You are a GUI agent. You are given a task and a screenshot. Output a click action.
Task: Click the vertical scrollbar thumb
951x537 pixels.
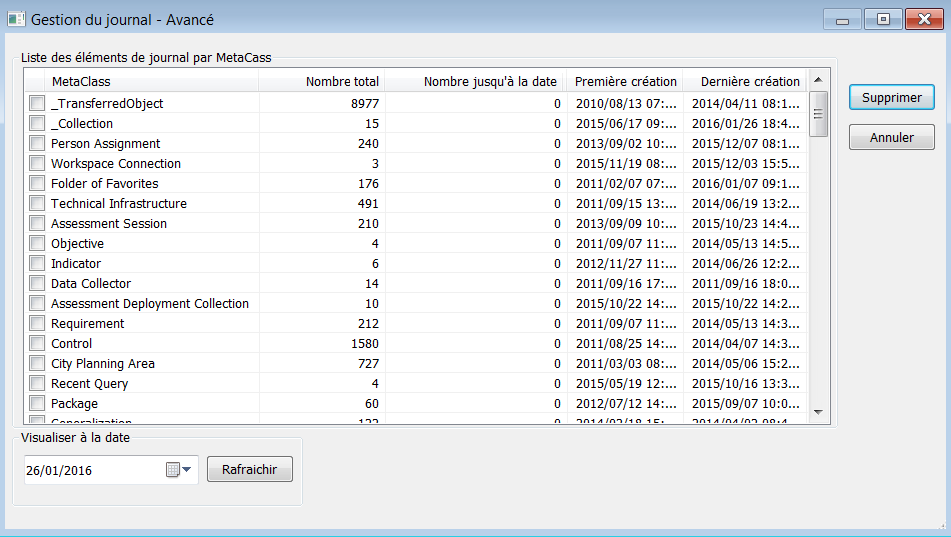pos(817,113)
